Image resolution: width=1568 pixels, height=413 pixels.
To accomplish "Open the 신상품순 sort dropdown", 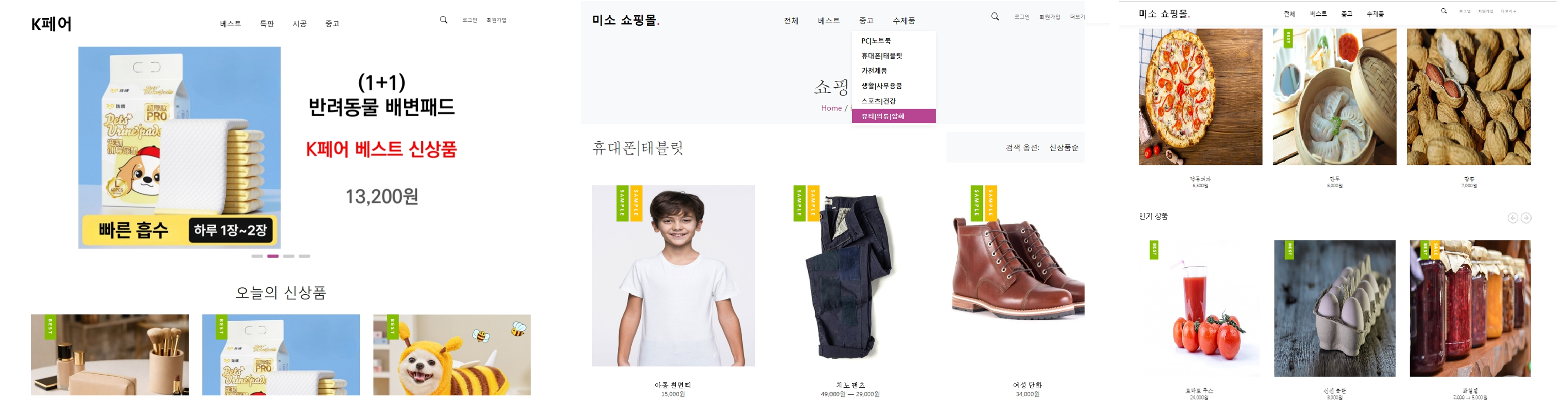I will (1063, 148).
